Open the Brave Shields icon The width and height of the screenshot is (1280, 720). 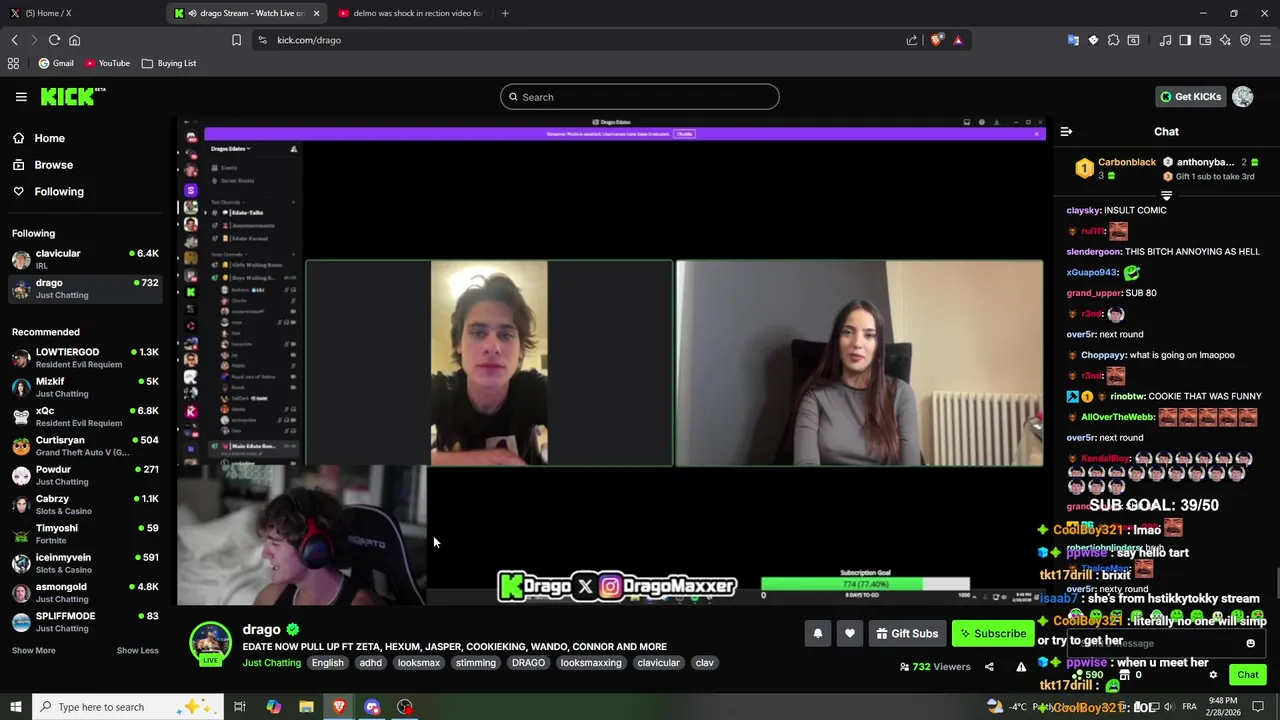pyautogui.click(x=936, y=40)
